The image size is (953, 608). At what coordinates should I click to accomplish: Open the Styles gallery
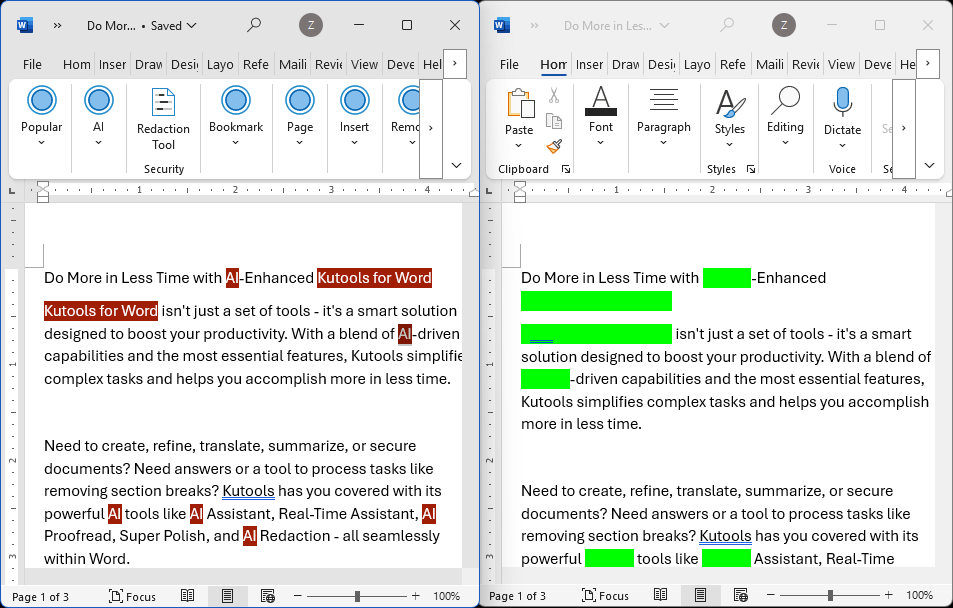coord(729,119)
